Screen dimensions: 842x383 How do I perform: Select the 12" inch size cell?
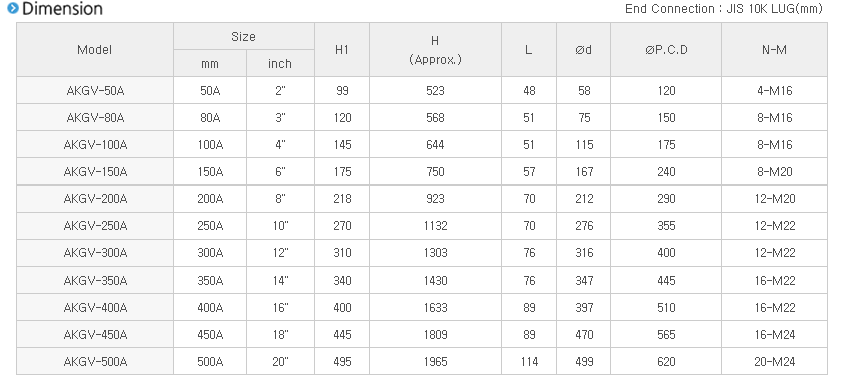click(x=280, y=253)
